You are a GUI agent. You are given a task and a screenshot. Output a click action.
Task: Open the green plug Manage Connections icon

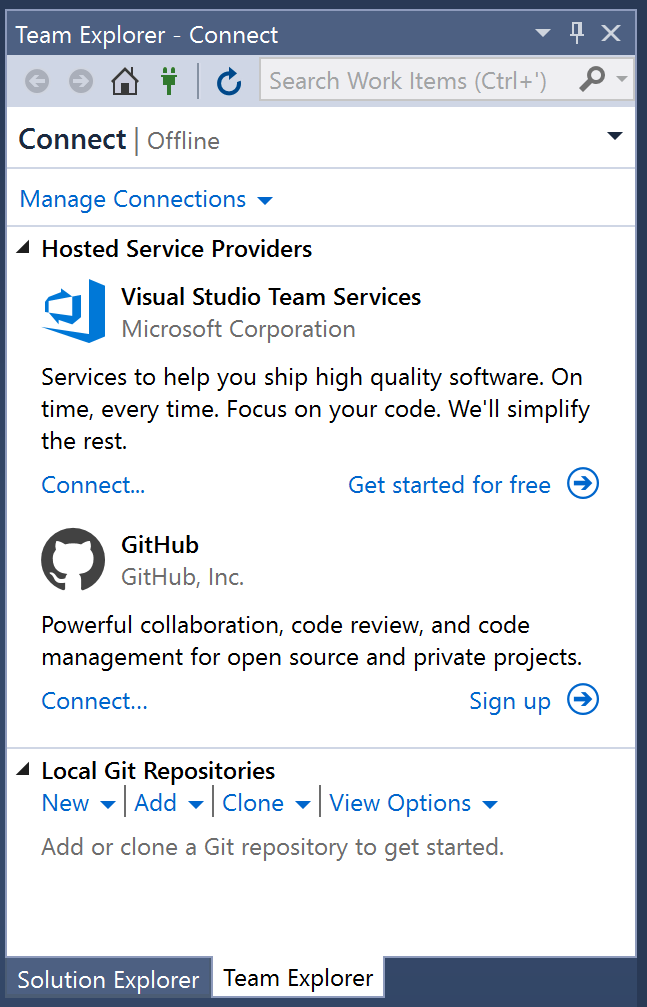[169, 82]
